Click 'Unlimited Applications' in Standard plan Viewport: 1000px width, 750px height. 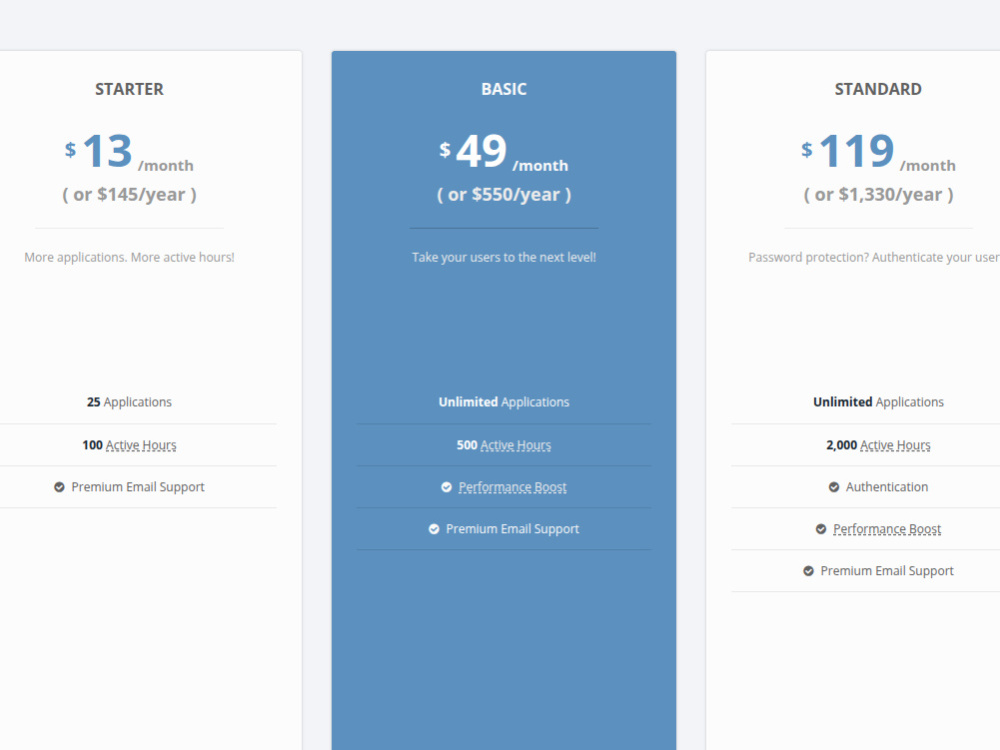878,402
